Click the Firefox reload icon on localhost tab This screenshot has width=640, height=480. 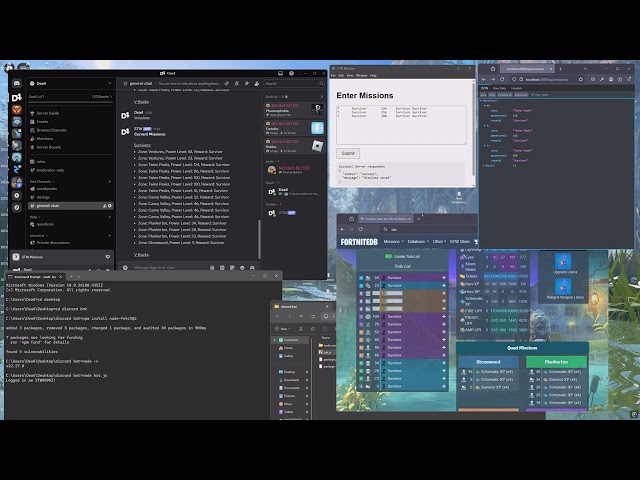click(x=502, y=79)
